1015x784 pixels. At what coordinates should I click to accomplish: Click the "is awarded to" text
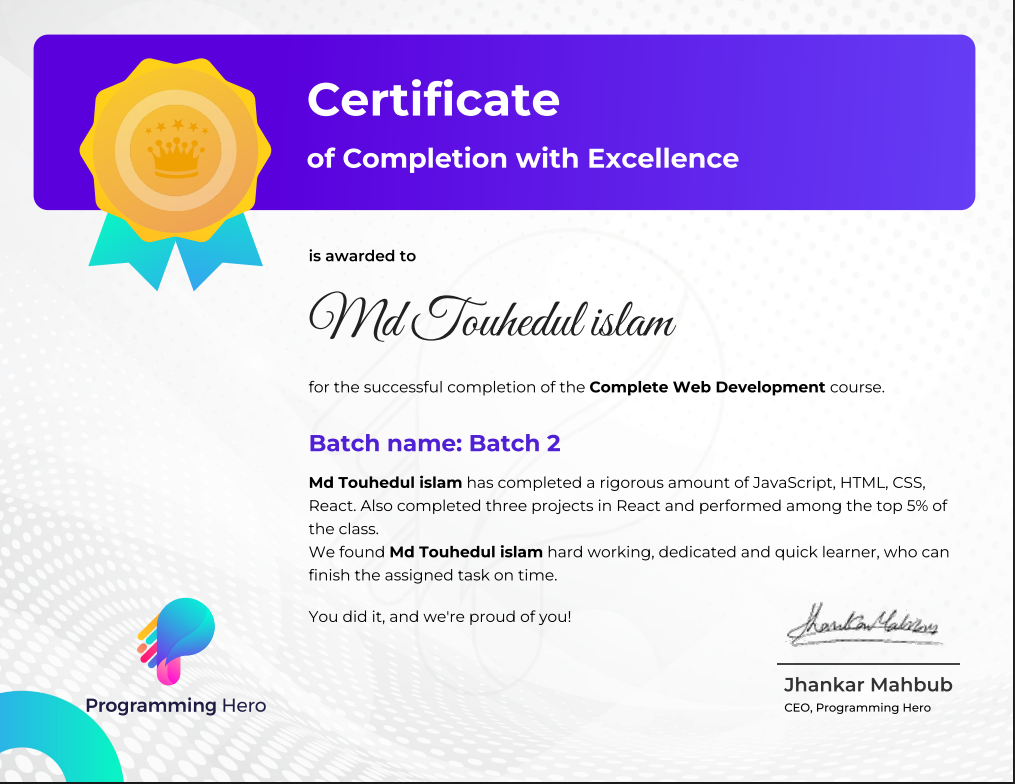tap(362, 256)
